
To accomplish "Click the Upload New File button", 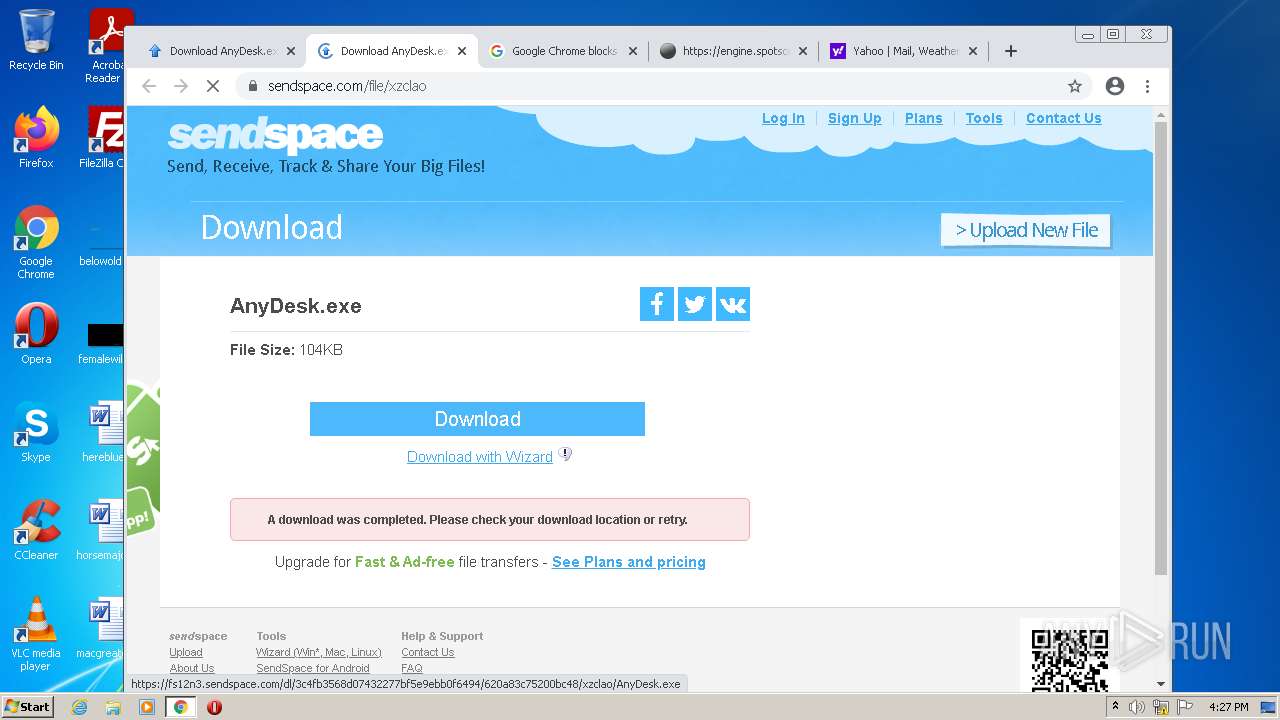I will coord(1026,230).
